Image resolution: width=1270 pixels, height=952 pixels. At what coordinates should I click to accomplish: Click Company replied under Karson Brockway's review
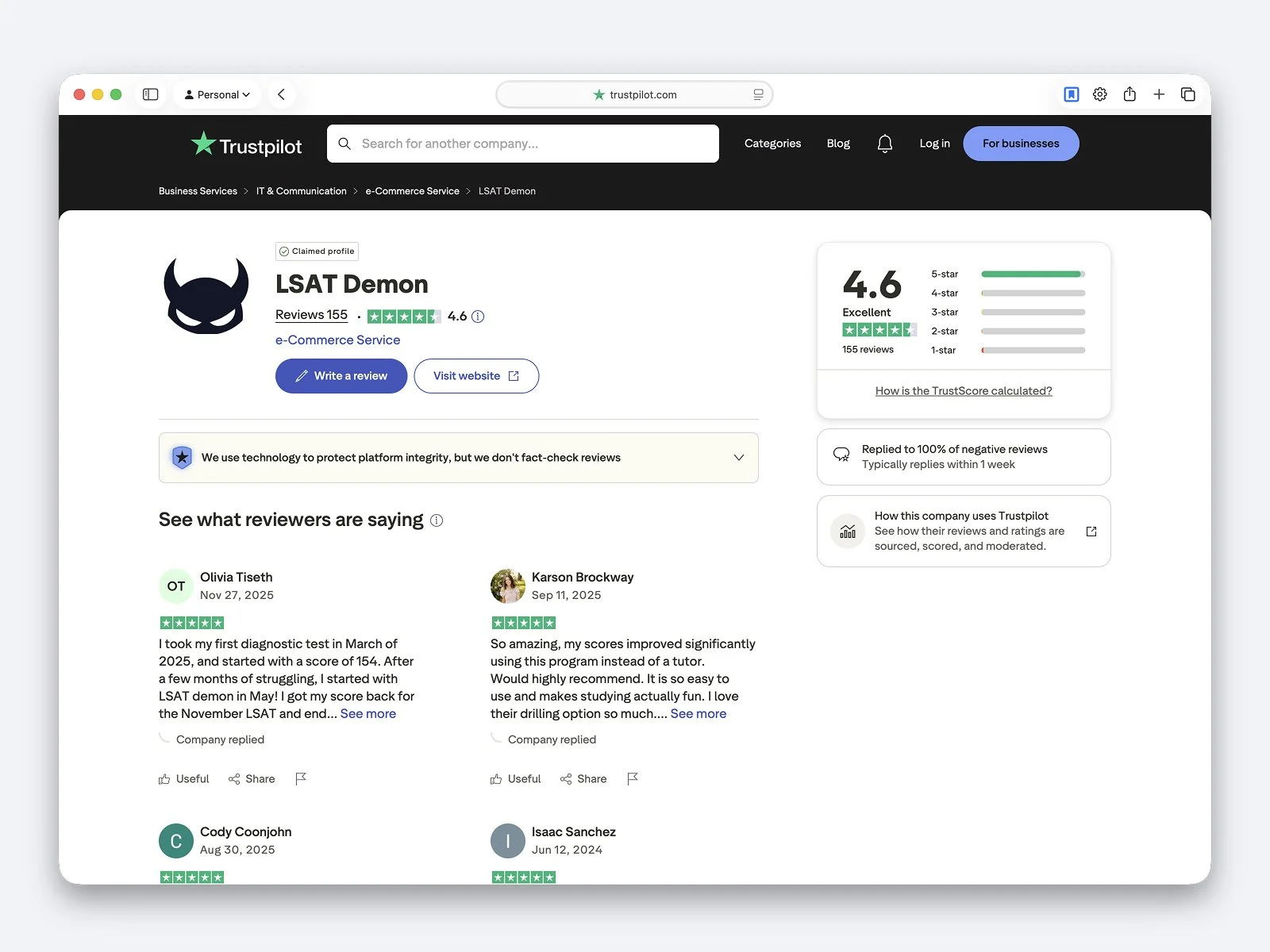click(552, 739)
